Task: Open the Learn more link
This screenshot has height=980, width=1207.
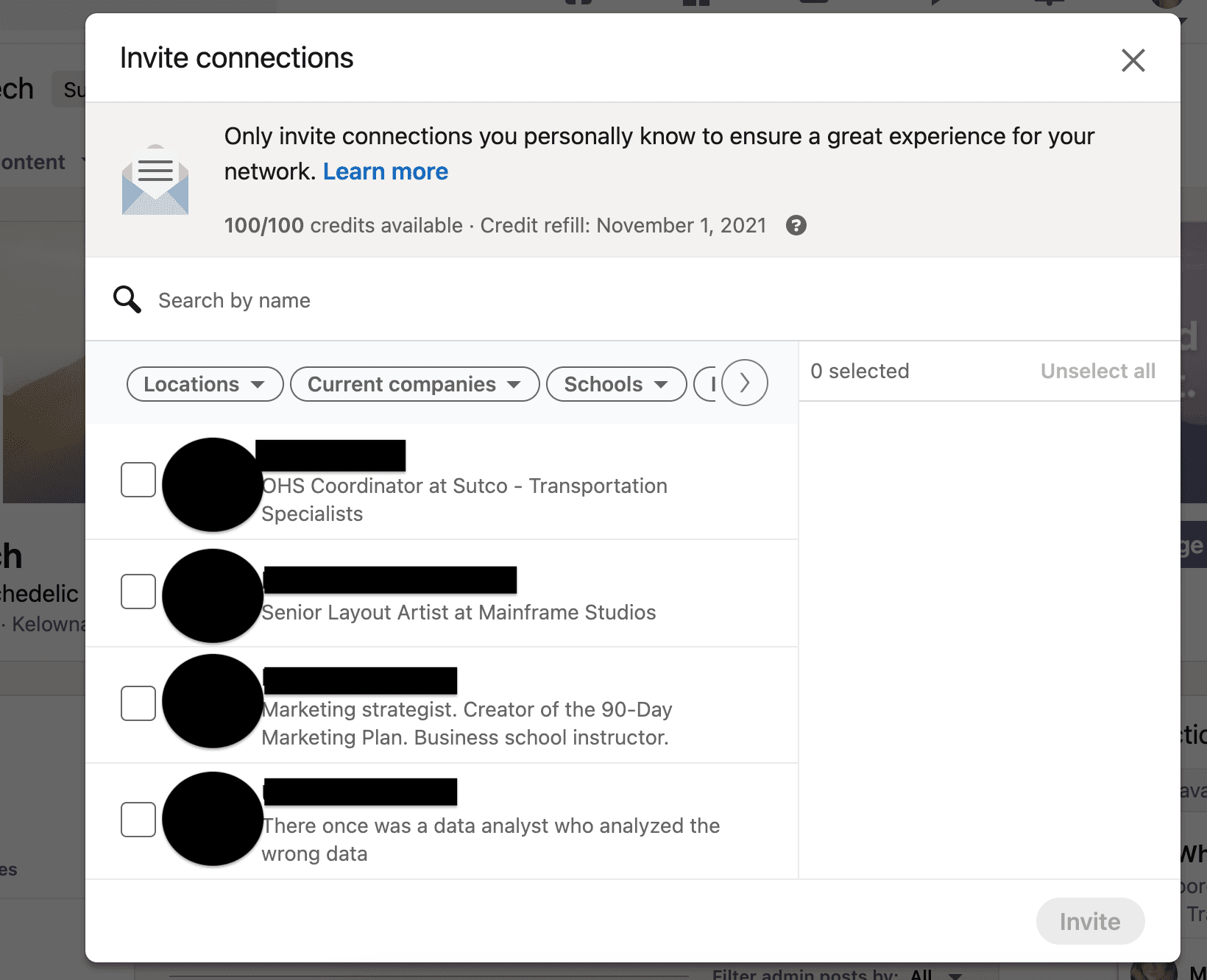Action: tap(385, 171)
